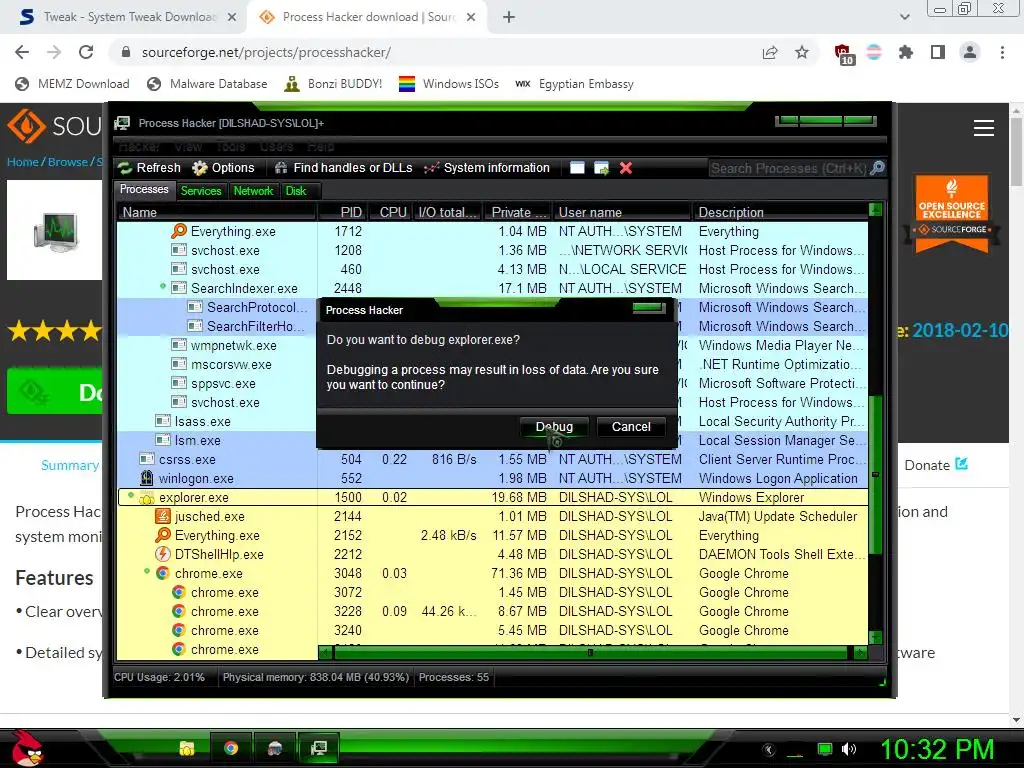Click the Process Hacker taskbar icon
The image size is (1024, 768).
tap(319, 748)
